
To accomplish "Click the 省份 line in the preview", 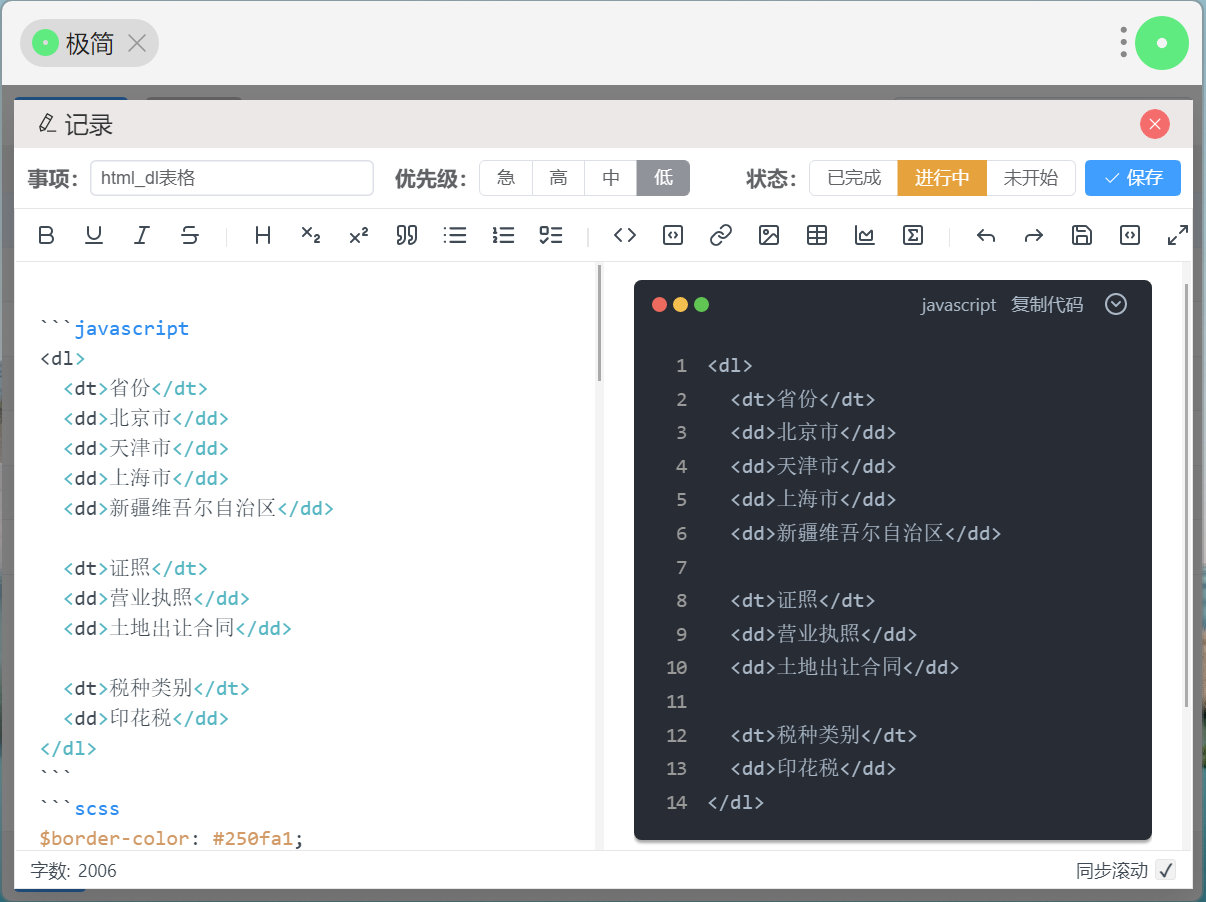I will tap(803, 399).
